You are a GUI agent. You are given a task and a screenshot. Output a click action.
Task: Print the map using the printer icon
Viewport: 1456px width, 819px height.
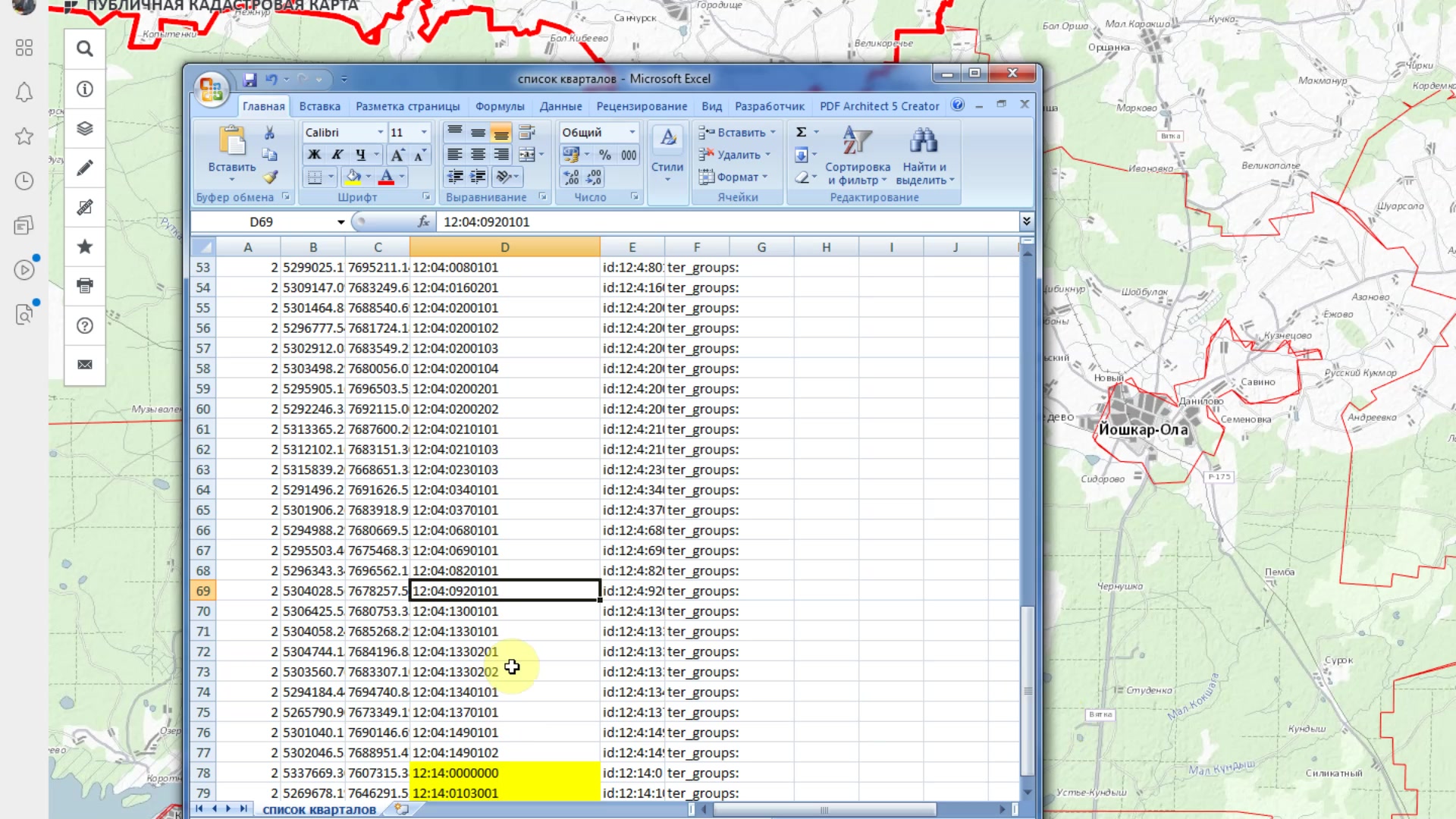tap(85, 286)
